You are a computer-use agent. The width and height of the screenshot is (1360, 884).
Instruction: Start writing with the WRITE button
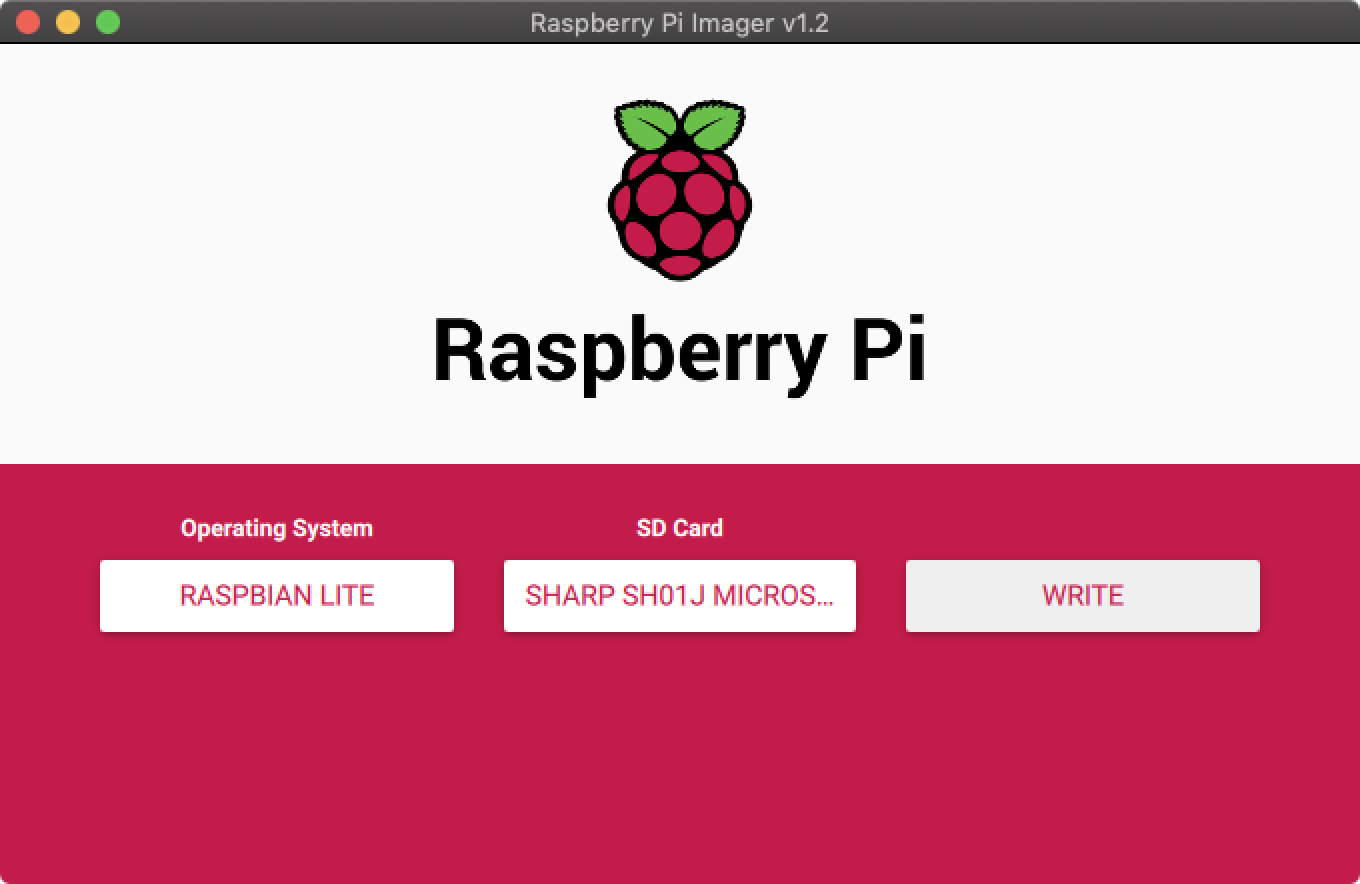click(1083, 596)
